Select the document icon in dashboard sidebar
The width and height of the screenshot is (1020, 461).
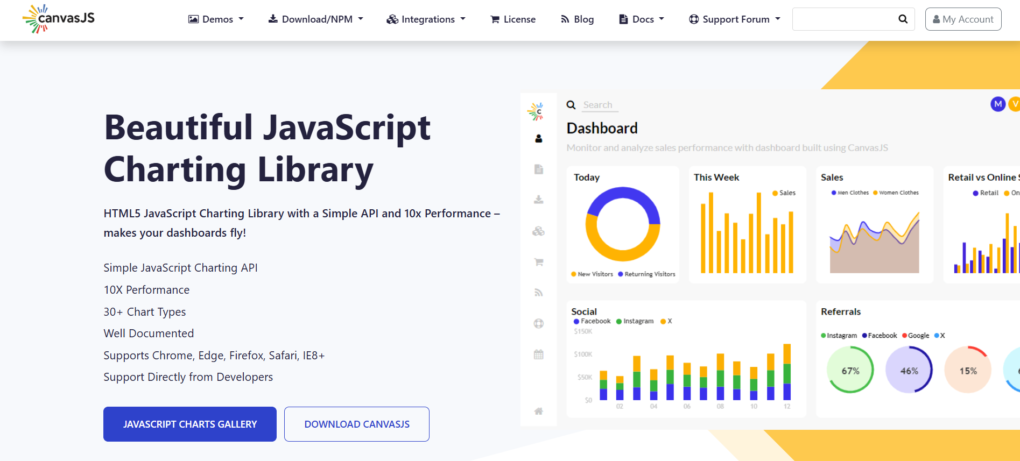pos(538,169)
